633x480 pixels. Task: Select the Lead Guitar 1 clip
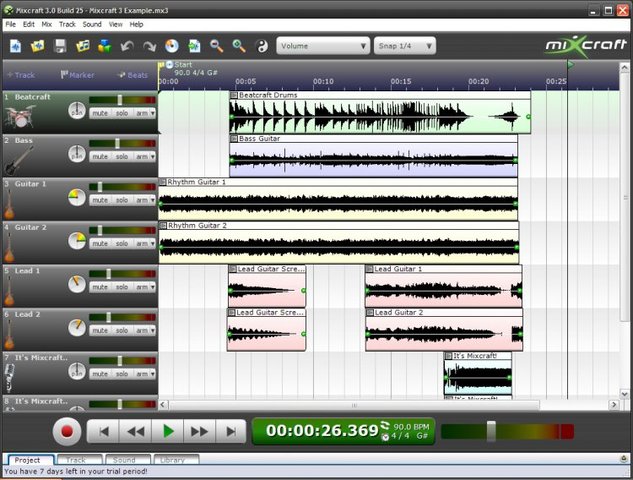443,286
